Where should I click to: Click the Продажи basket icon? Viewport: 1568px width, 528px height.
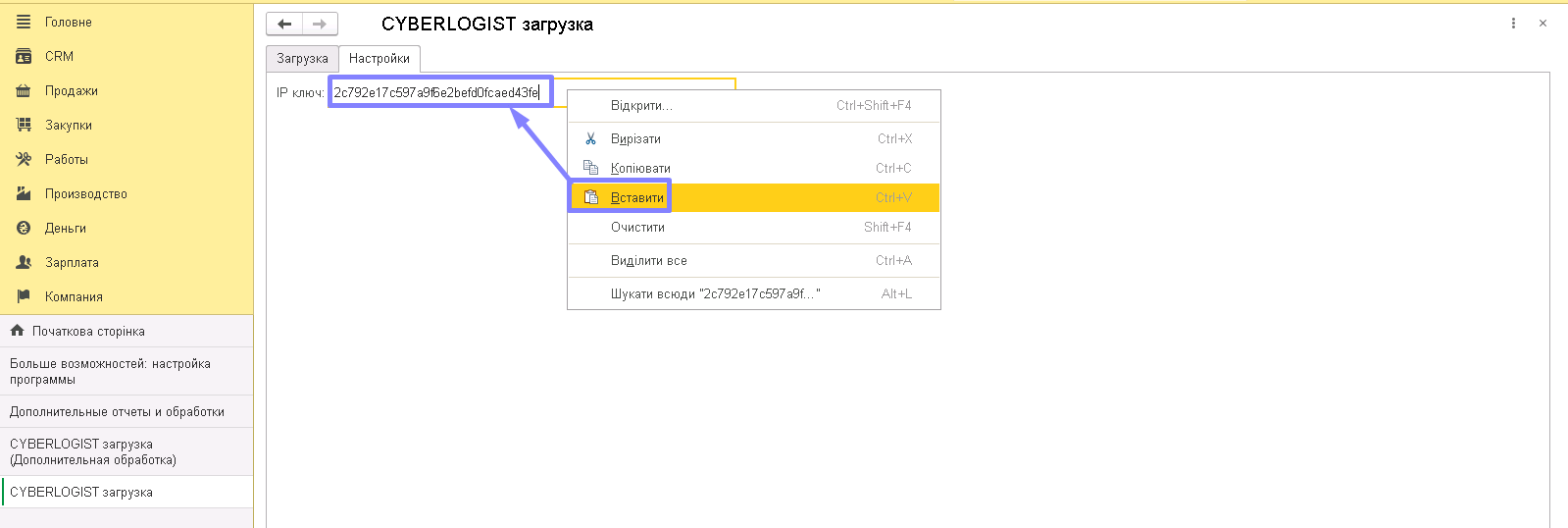tap(24, 90)
